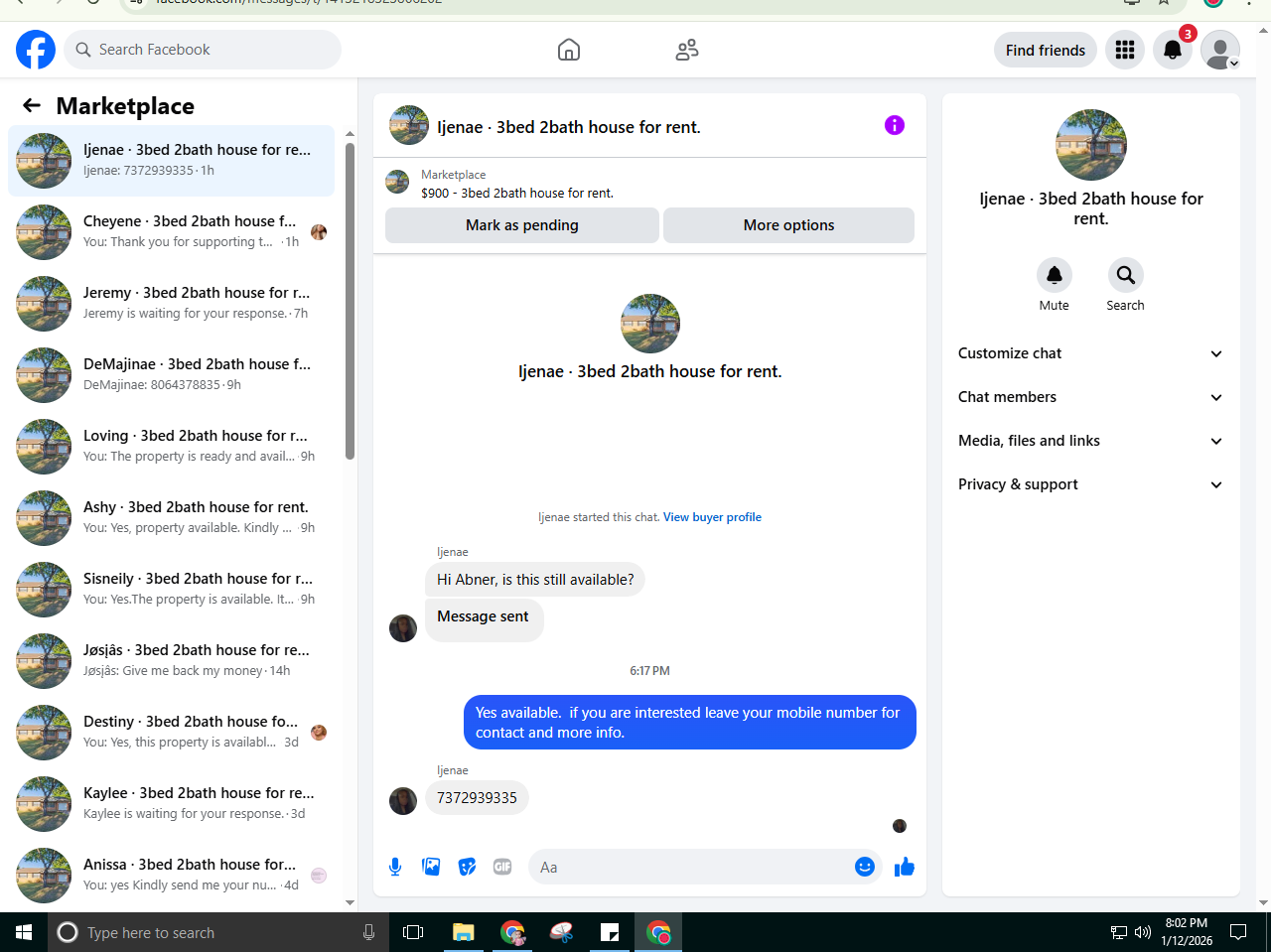This screenshot has width=1271, height=952.
Task: Open View buyer profile link
Action: click(712, 517)
